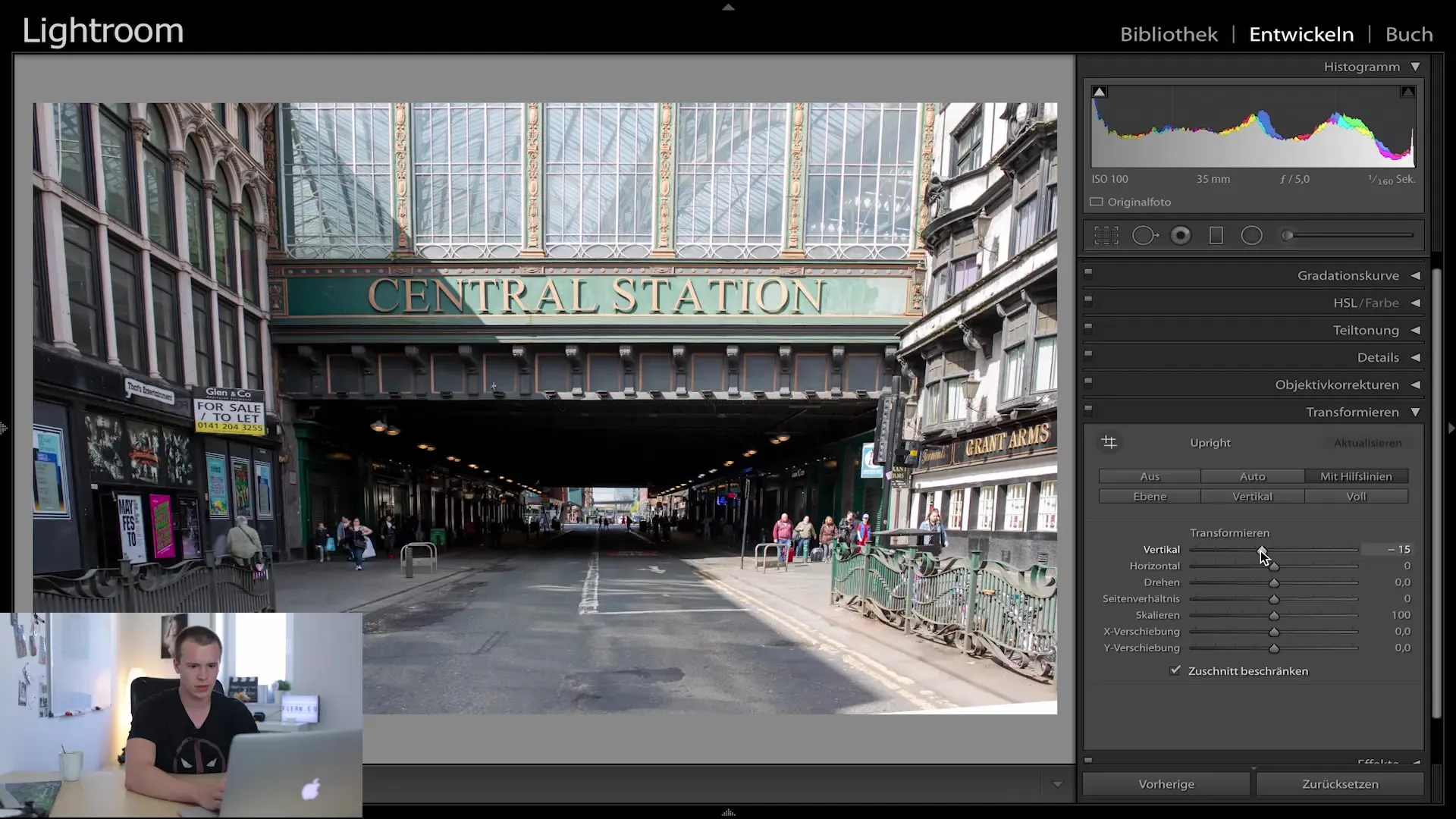Viewport: 1456px width, 819px height.
Task: Click the Y-Verschiebung slider handle
Action: click(x=1274, y=648)
